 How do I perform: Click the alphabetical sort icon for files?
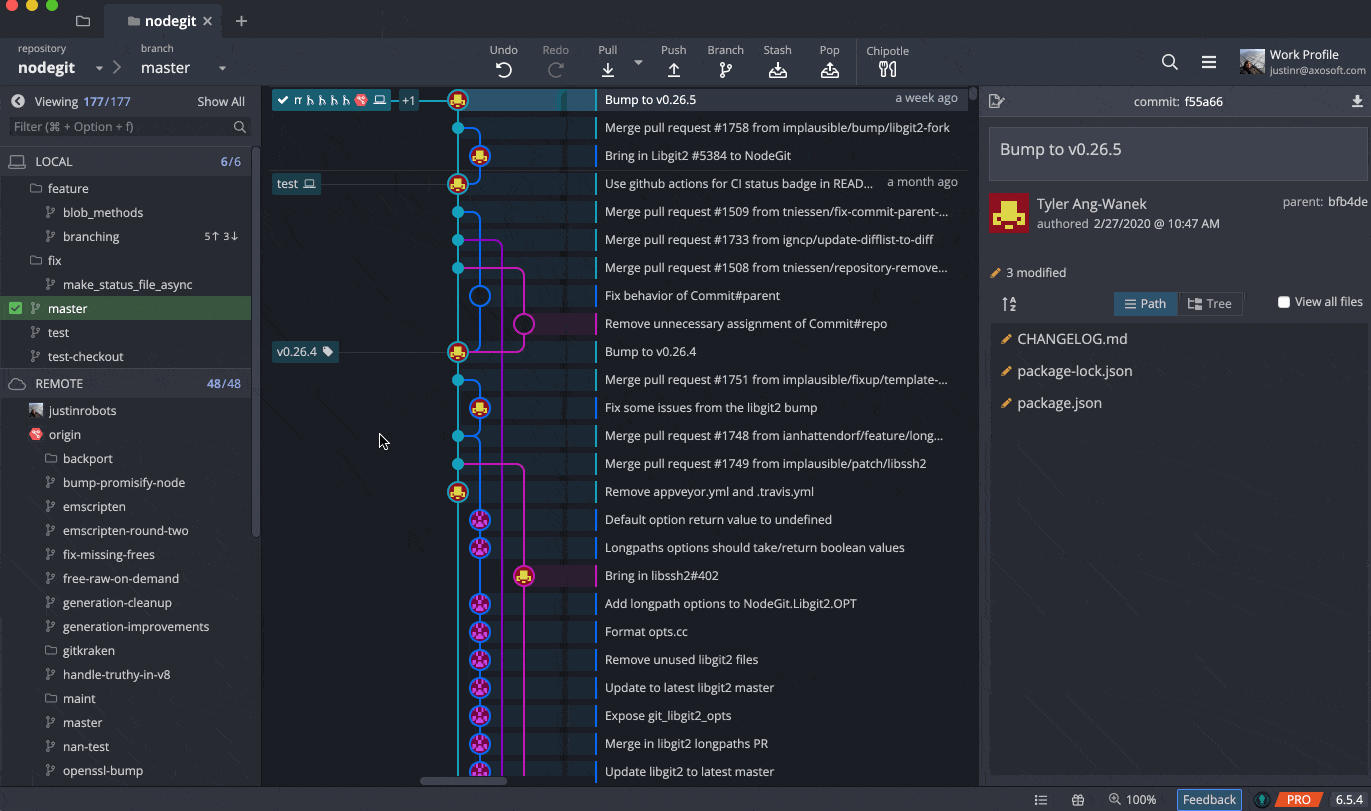point(1009,304)
